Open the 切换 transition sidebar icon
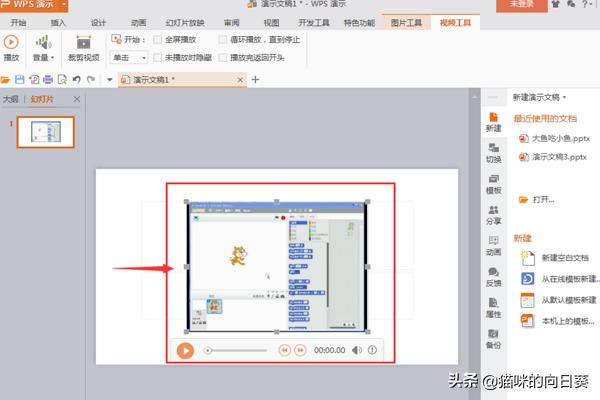This screenshot has width=600, height=400. (493, 153)
